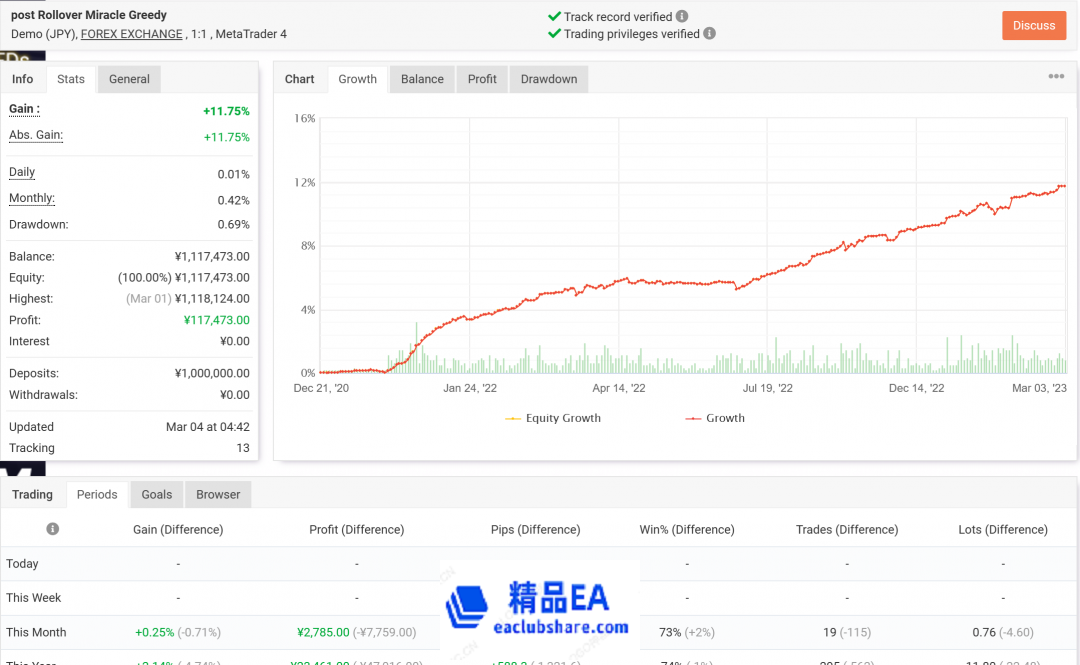The image size is (1080, 665).
Task: Click the Updated Mar 04 at 04:42 value
Action: click(207, 427)
